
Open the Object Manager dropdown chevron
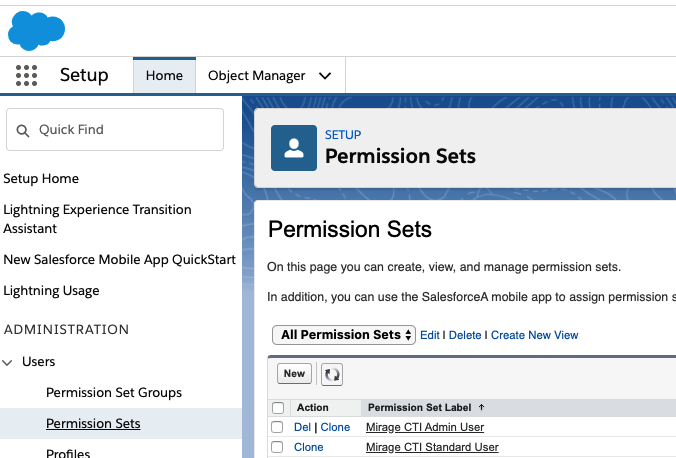point(325,76)
